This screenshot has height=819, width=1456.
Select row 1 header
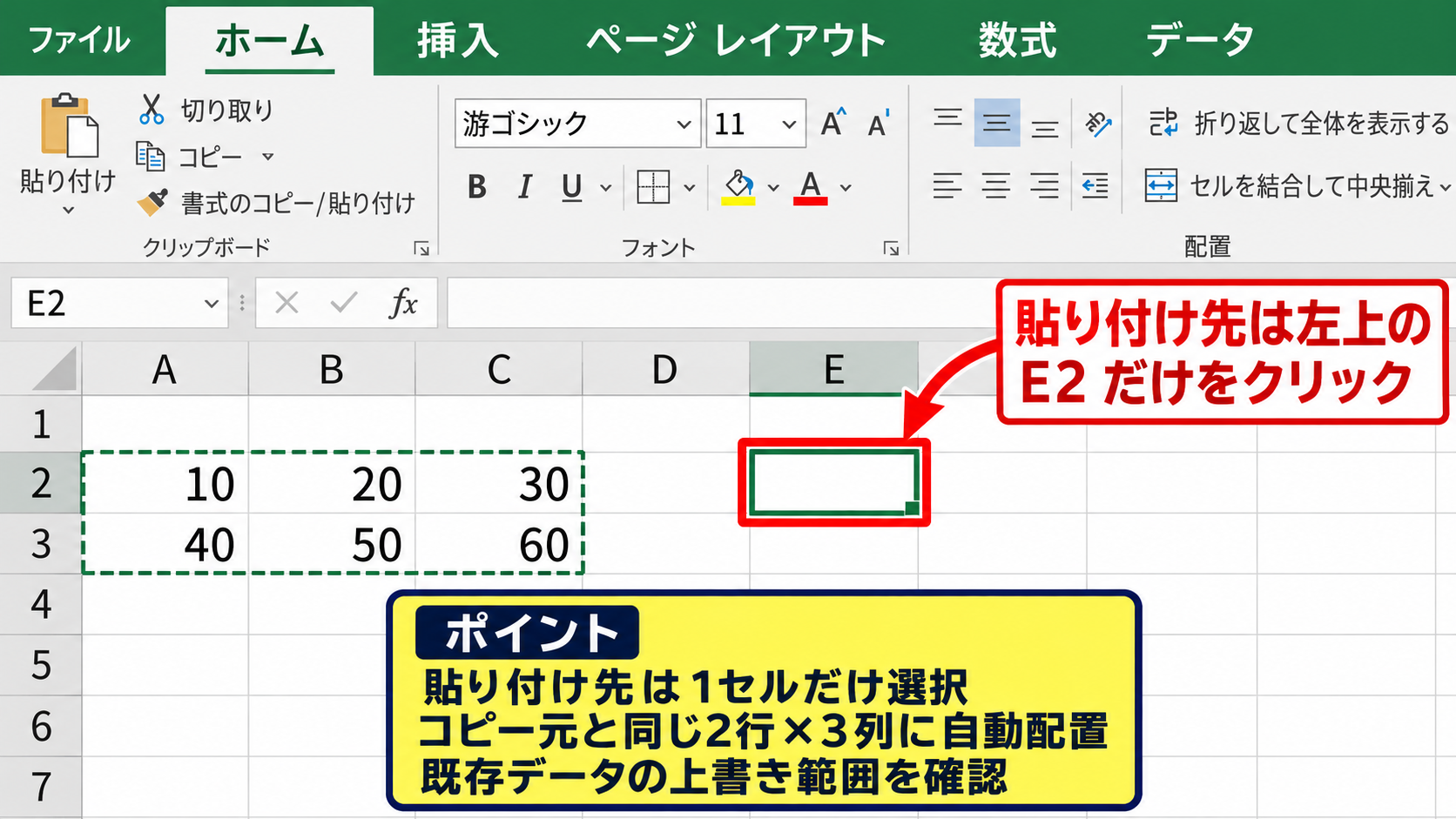41,425
